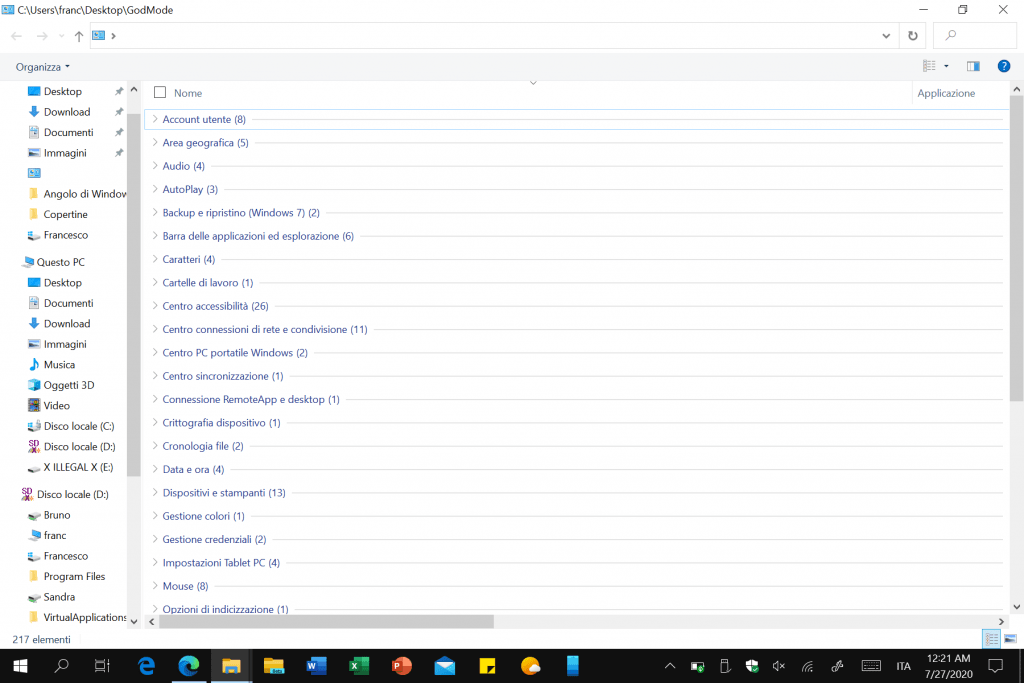Click the search box field
The height and width of the screenshot is (683, 1024).
975,35
